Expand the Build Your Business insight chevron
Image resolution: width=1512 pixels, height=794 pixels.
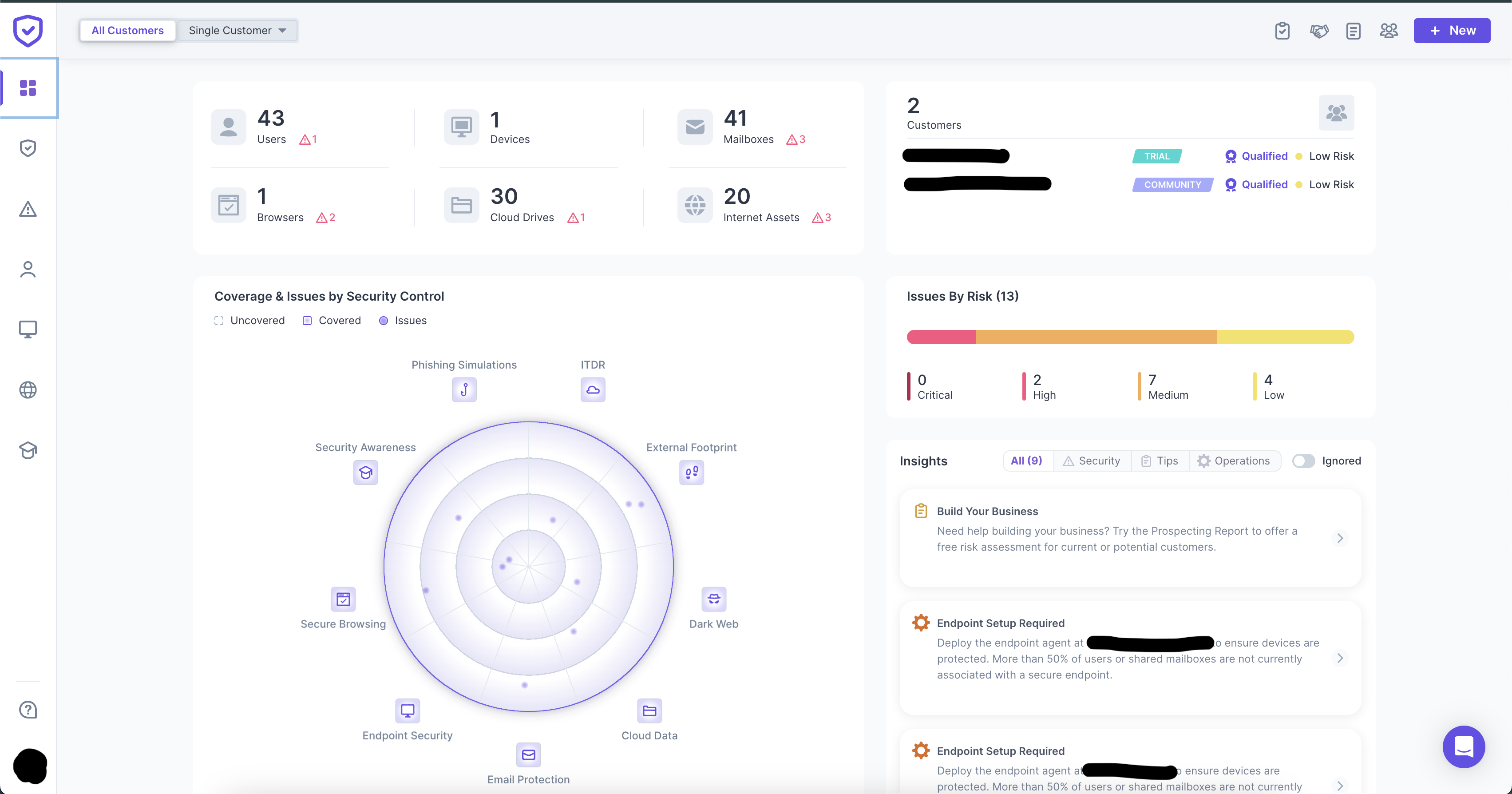click(x=1339, y=538)
